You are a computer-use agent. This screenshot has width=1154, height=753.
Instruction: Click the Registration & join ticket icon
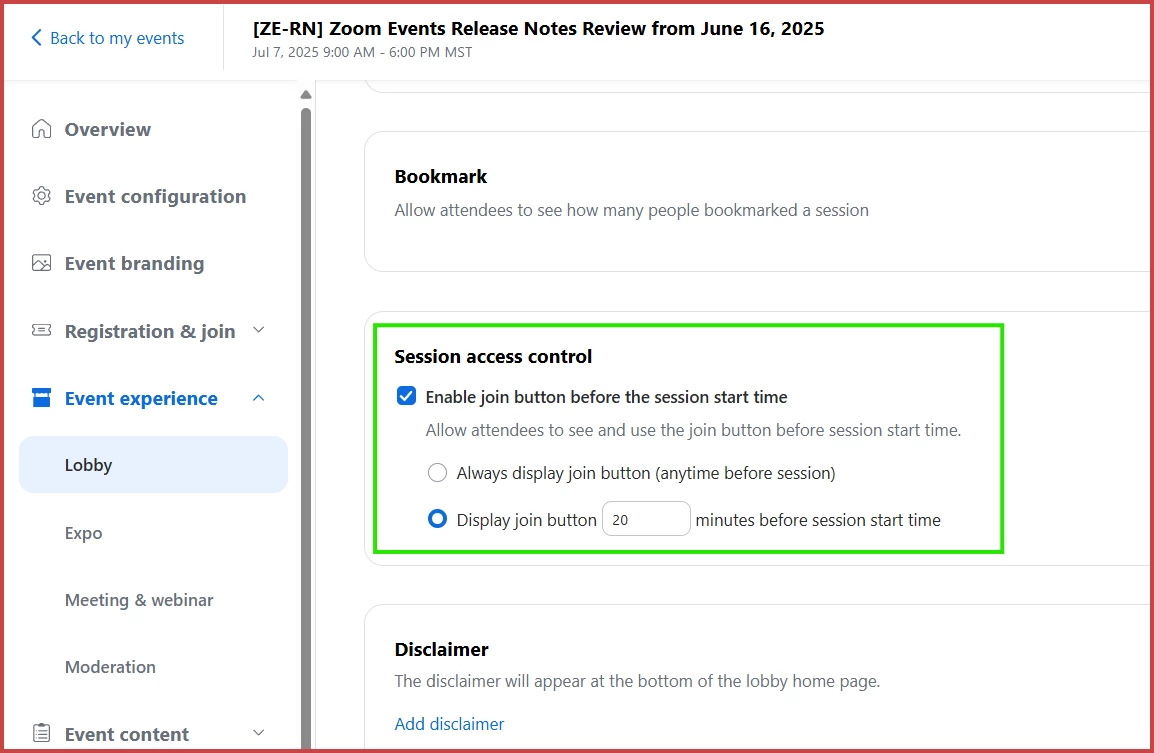[41, 330]
